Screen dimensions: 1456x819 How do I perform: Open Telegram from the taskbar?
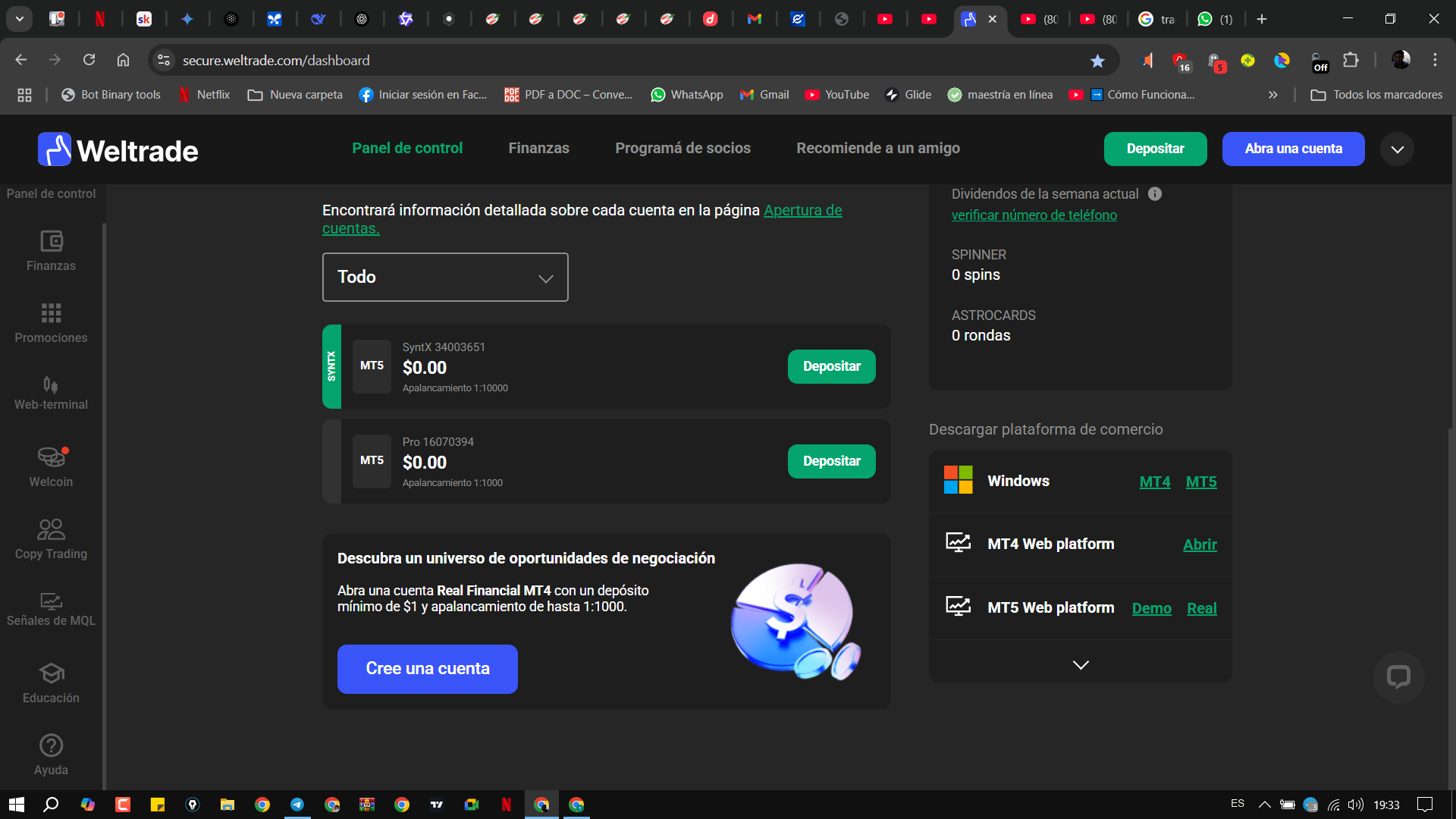point(297,805)
